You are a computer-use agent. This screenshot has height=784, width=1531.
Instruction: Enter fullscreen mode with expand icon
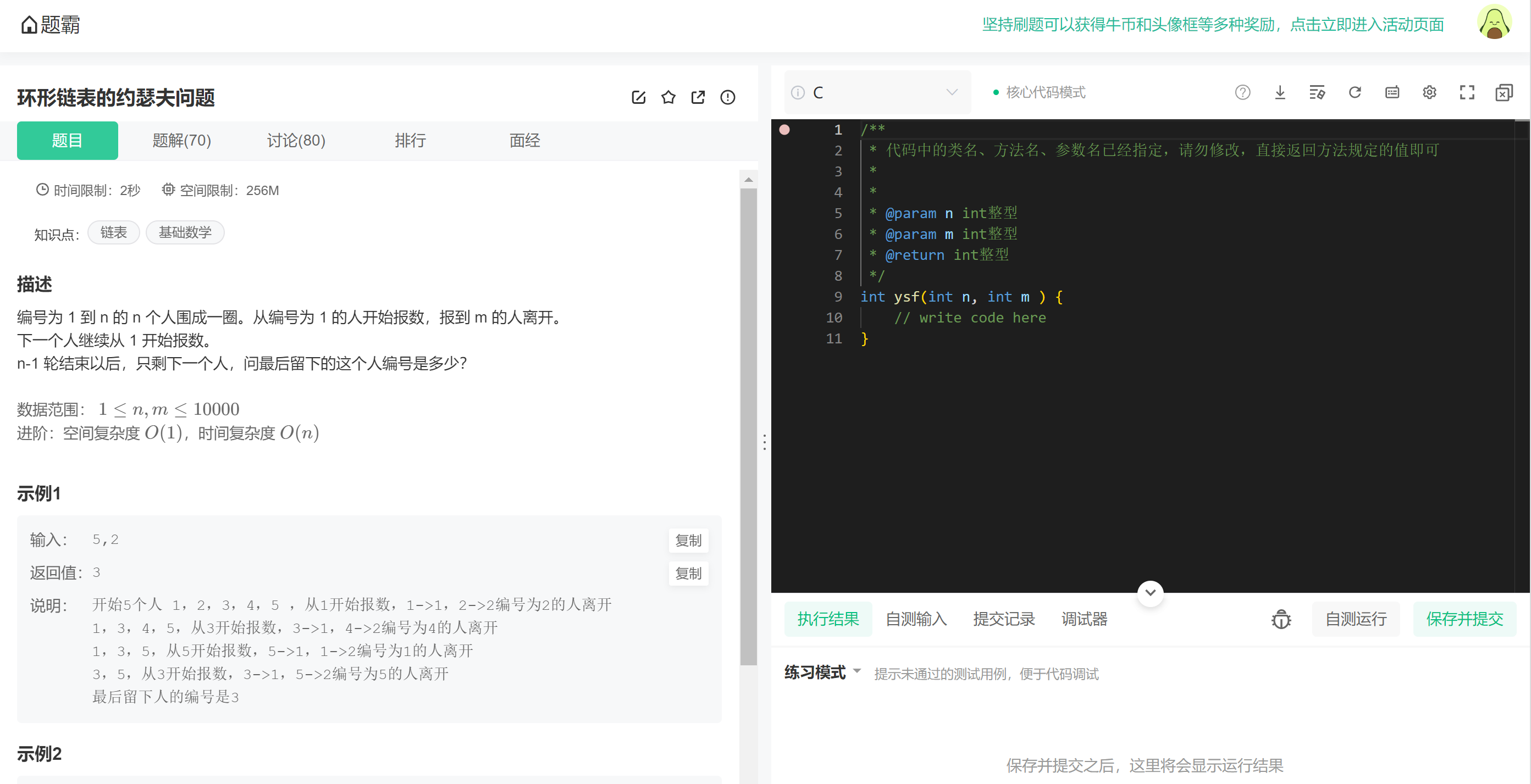tap(1467, 92)
